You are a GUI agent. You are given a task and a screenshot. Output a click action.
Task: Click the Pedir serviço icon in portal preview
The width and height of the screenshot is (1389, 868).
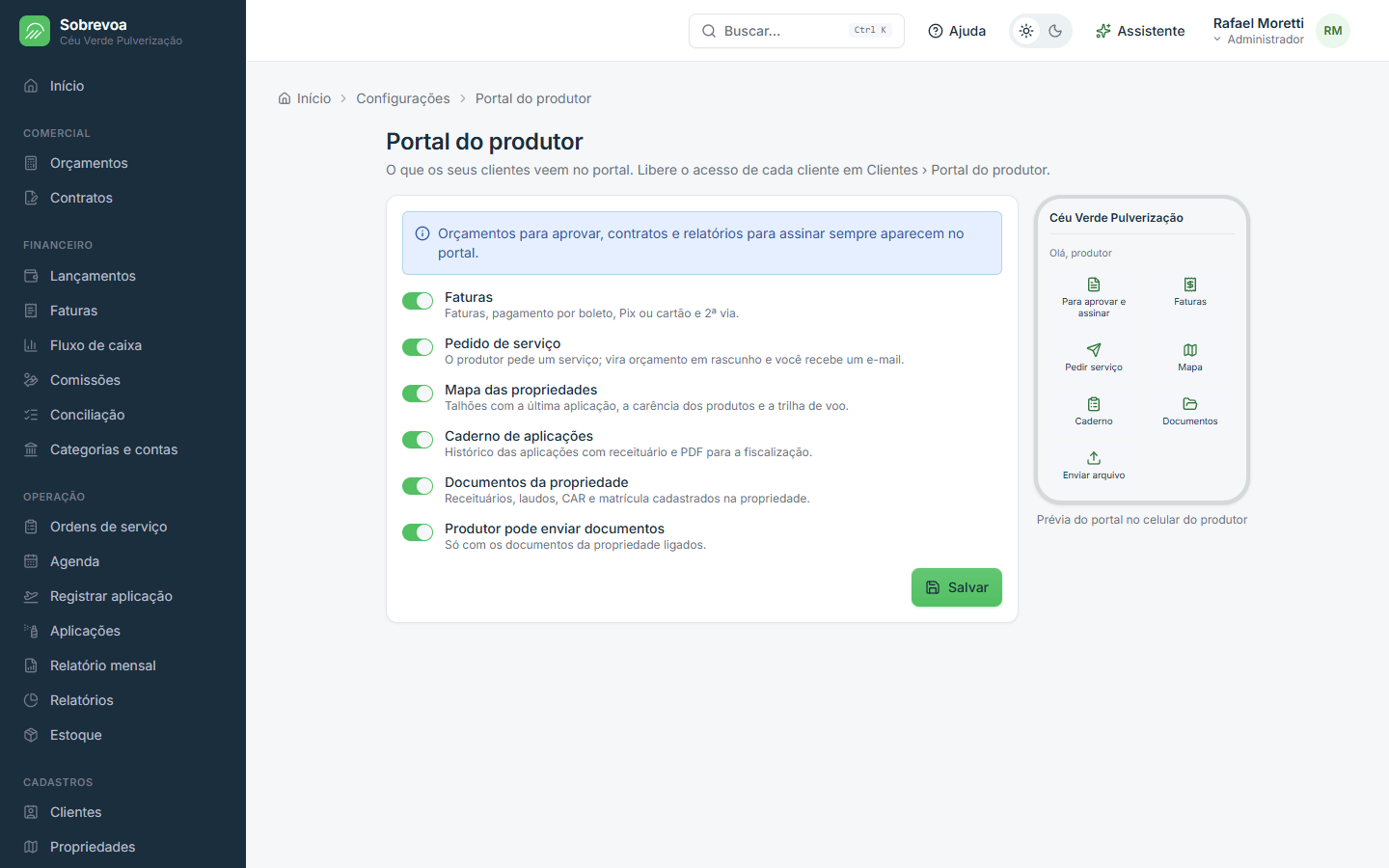1094,350
